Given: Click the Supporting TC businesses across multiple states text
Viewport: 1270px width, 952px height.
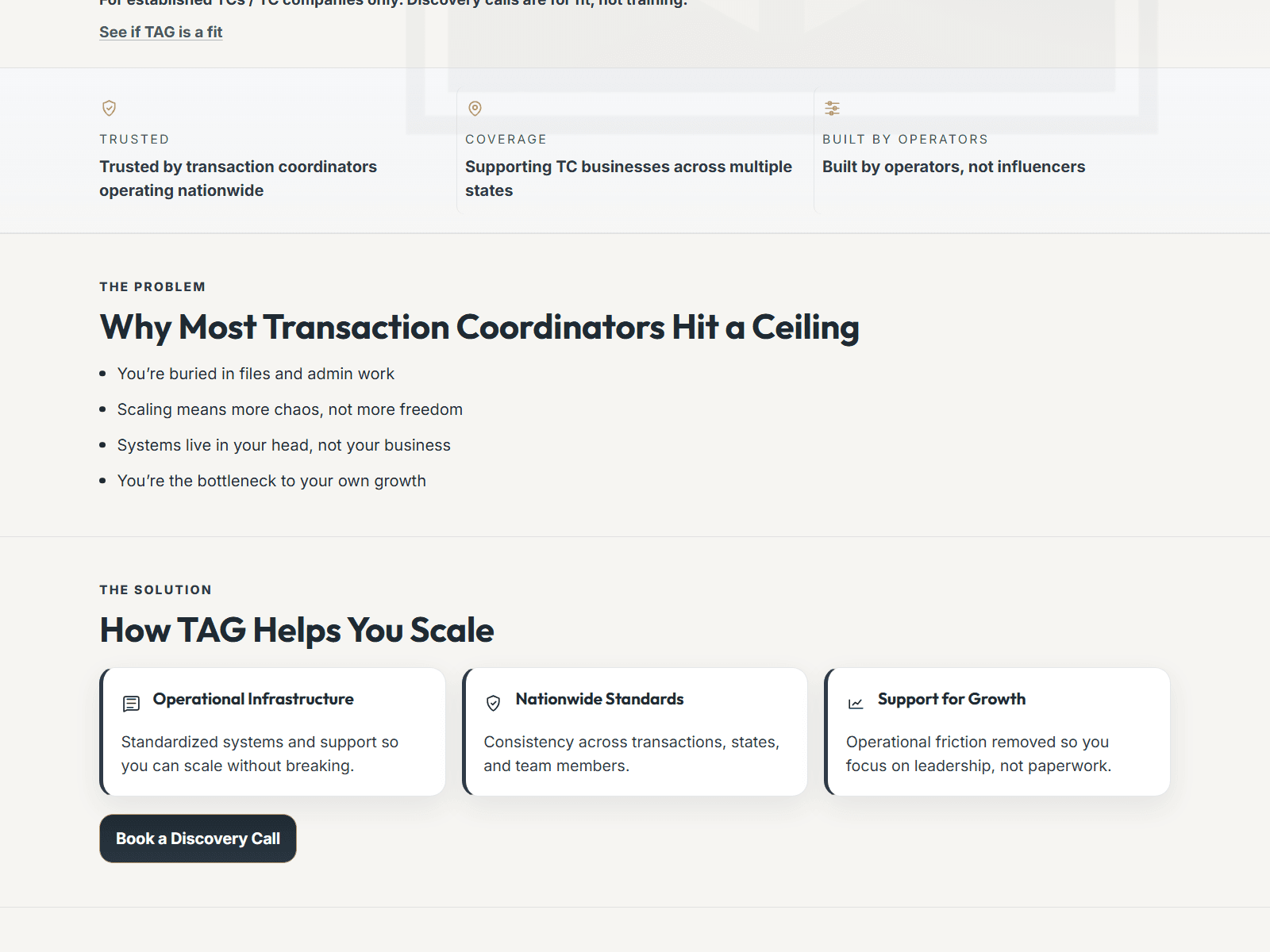Looking at the screenshot, I should [629, 178].
